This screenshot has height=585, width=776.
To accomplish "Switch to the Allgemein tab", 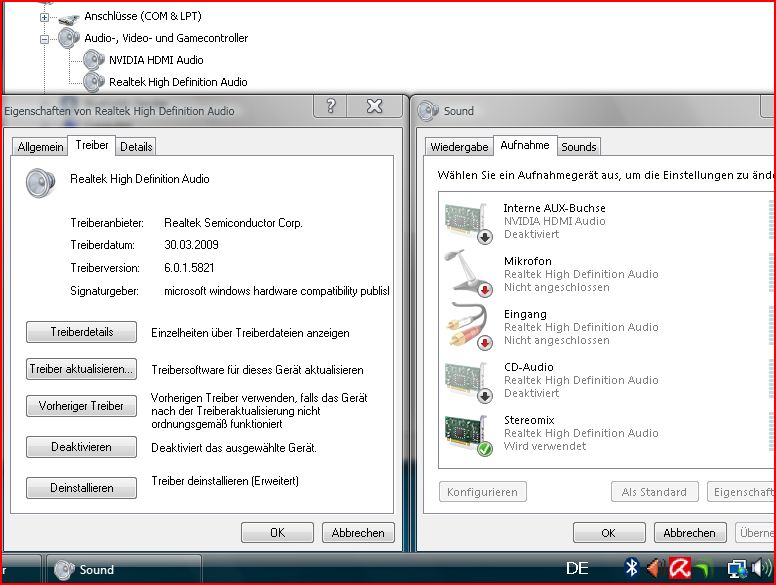I will pyautogui.click(x=40, y=147).
